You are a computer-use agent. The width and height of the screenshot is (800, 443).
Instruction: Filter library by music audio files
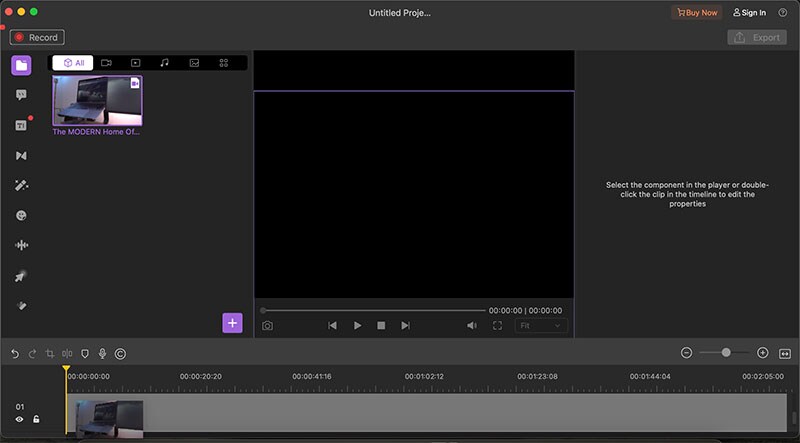click(164, 63)
